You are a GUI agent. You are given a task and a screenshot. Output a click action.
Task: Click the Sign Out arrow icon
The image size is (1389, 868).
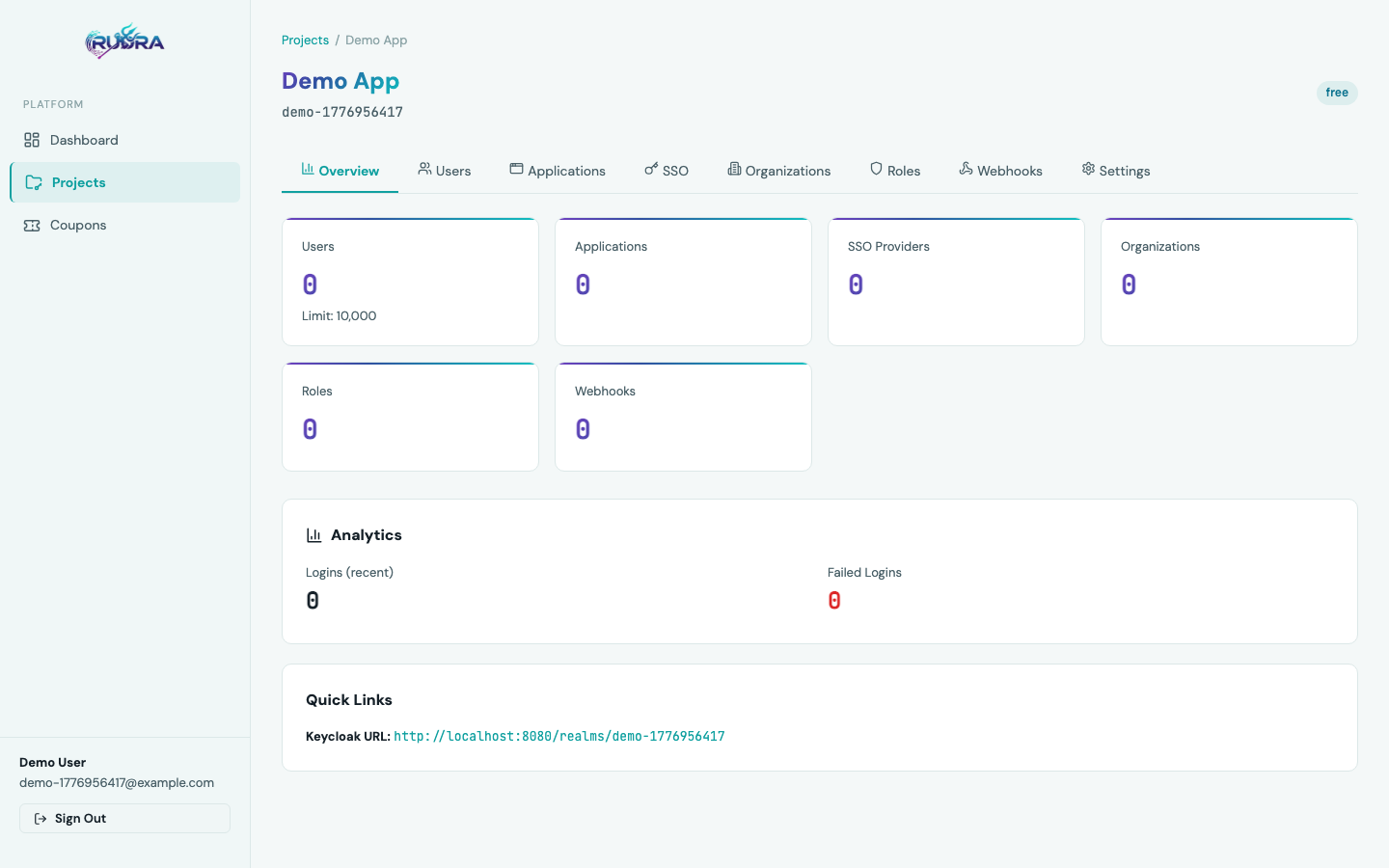pyautogui.click(x=41, y=819)
